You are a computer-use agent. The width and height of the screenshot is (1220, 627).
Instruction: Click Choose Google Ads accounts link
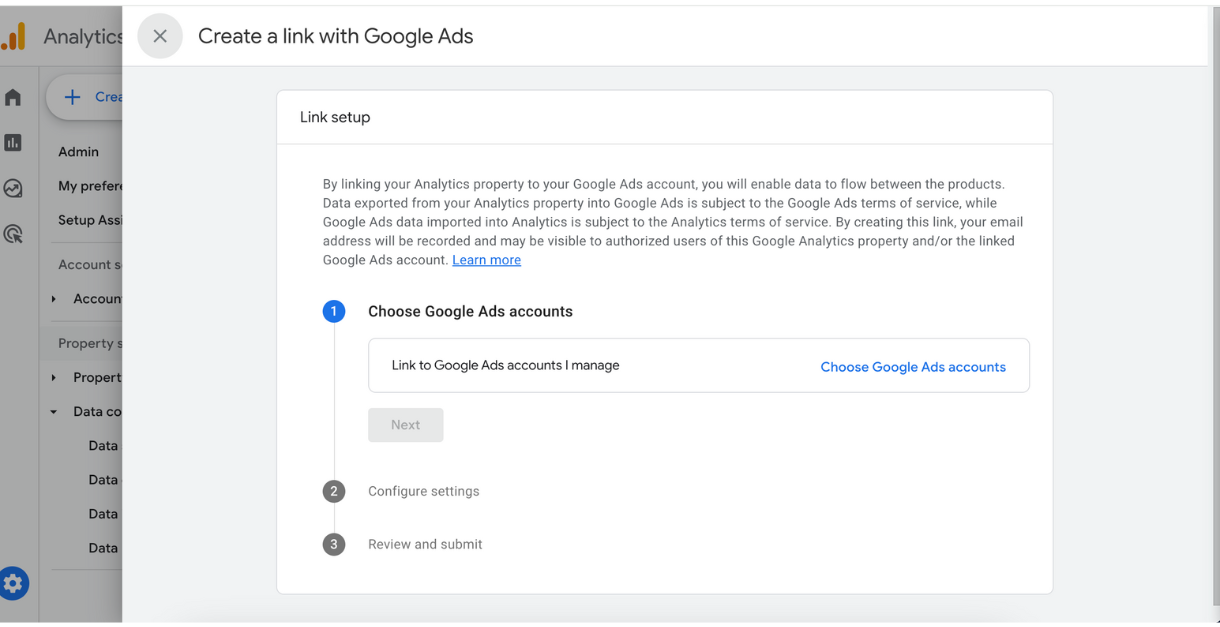tap(913, 367)
